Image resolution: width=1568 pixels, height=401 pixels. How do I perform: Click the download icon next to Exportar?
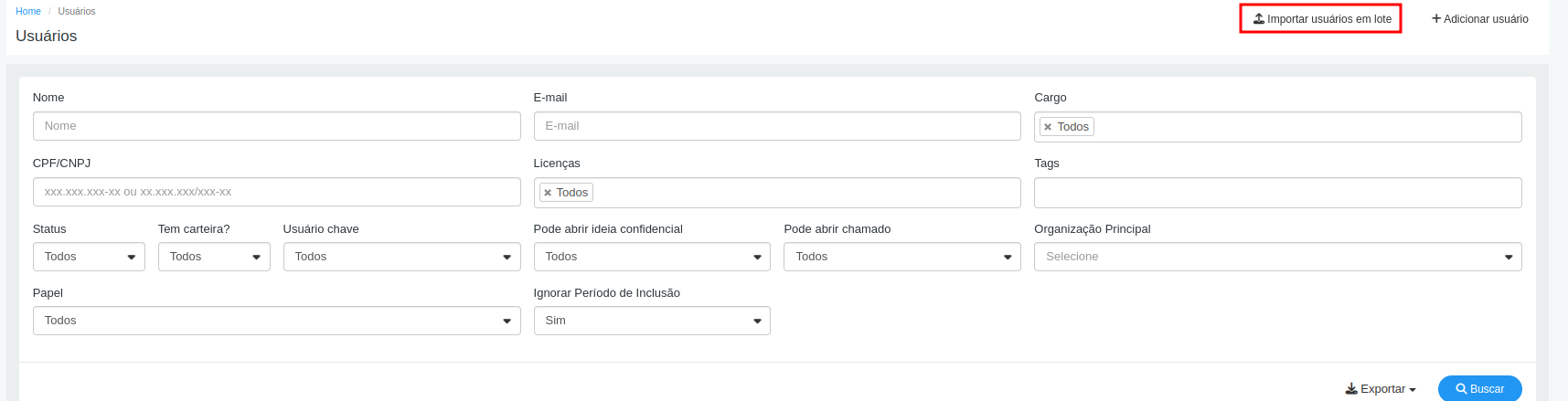point(1351,389)
